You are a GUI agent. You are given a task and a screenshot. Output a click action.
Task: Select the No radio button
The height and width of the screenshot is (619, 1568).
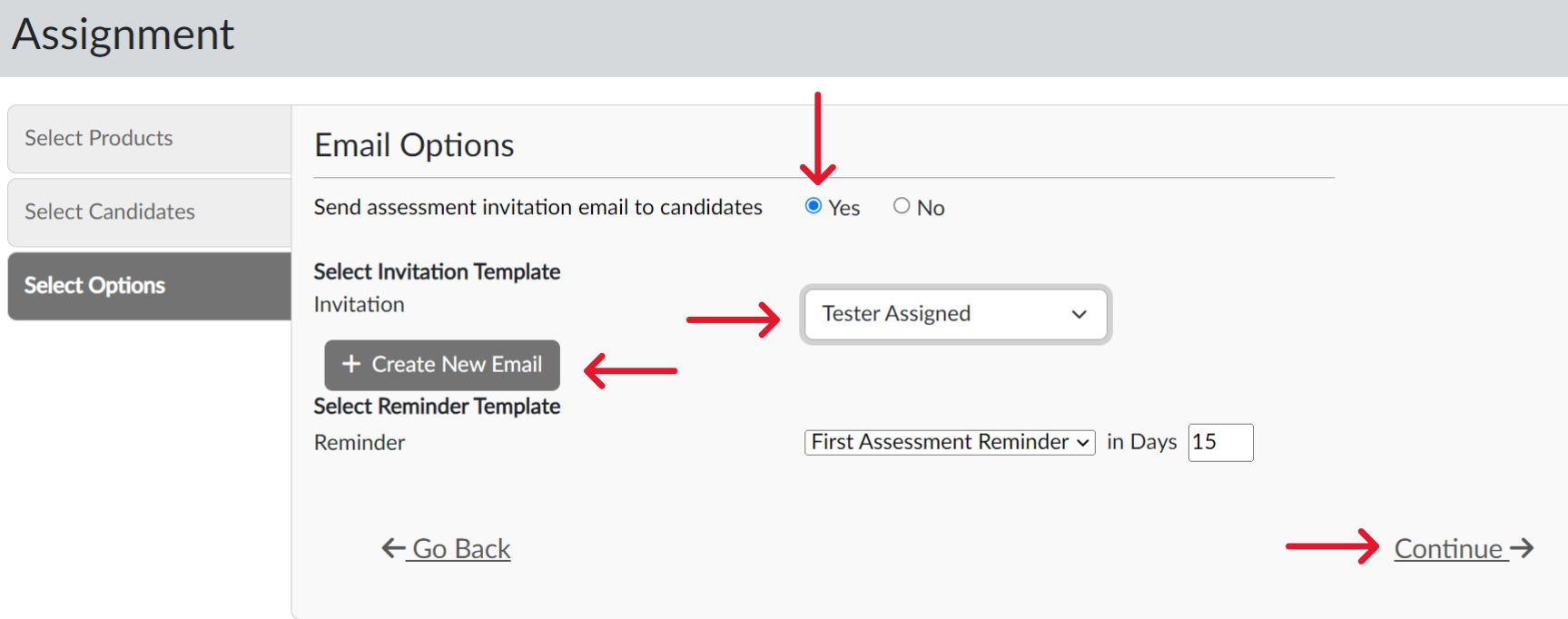[901, 206]
